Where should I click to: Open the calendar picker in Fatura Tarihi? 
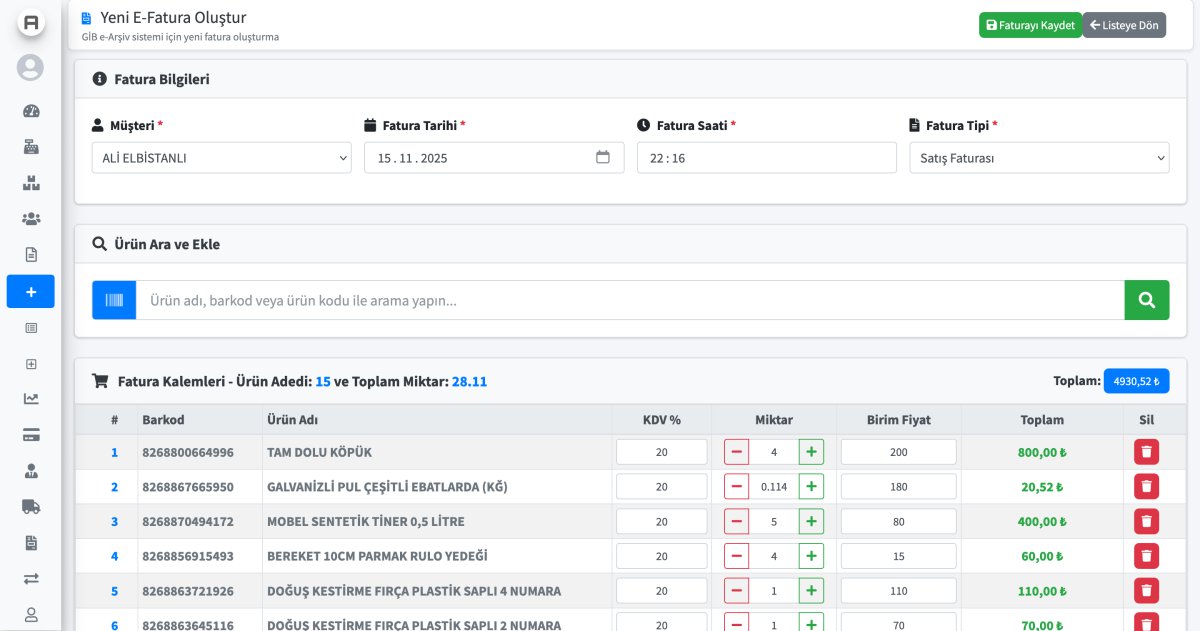(603, 157)
